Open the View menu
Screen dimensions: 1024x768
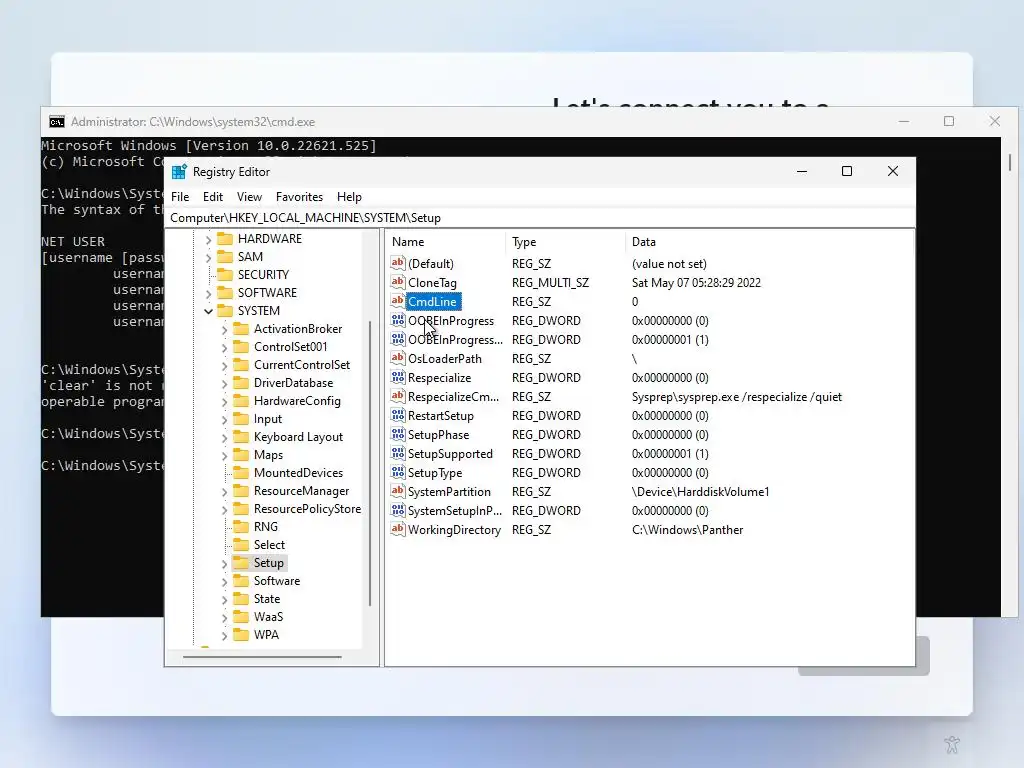click(249, 197)
